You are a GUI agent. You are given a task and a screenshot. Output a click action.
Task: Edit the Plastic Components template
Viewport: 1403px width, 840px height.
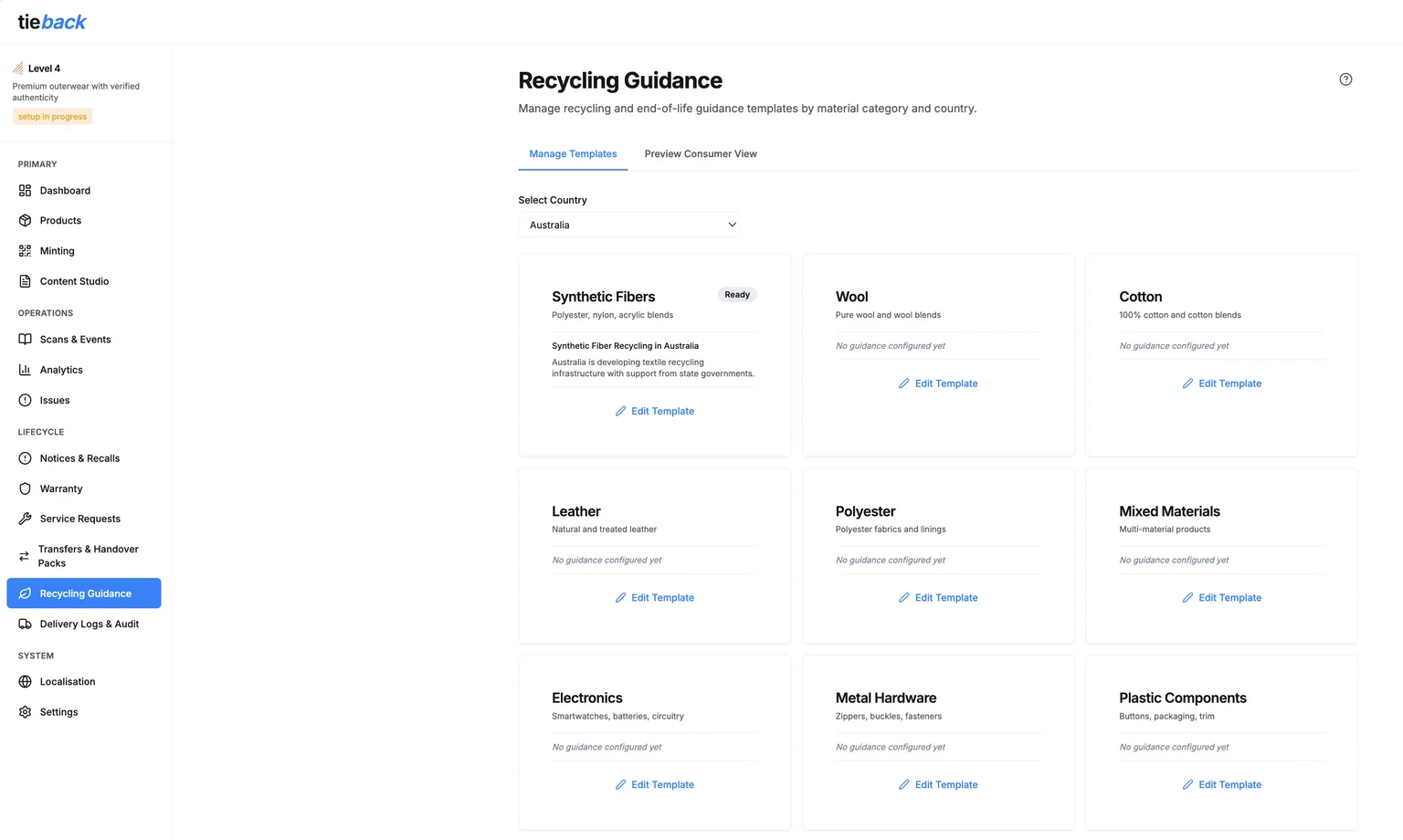[x=1222, y=783]
